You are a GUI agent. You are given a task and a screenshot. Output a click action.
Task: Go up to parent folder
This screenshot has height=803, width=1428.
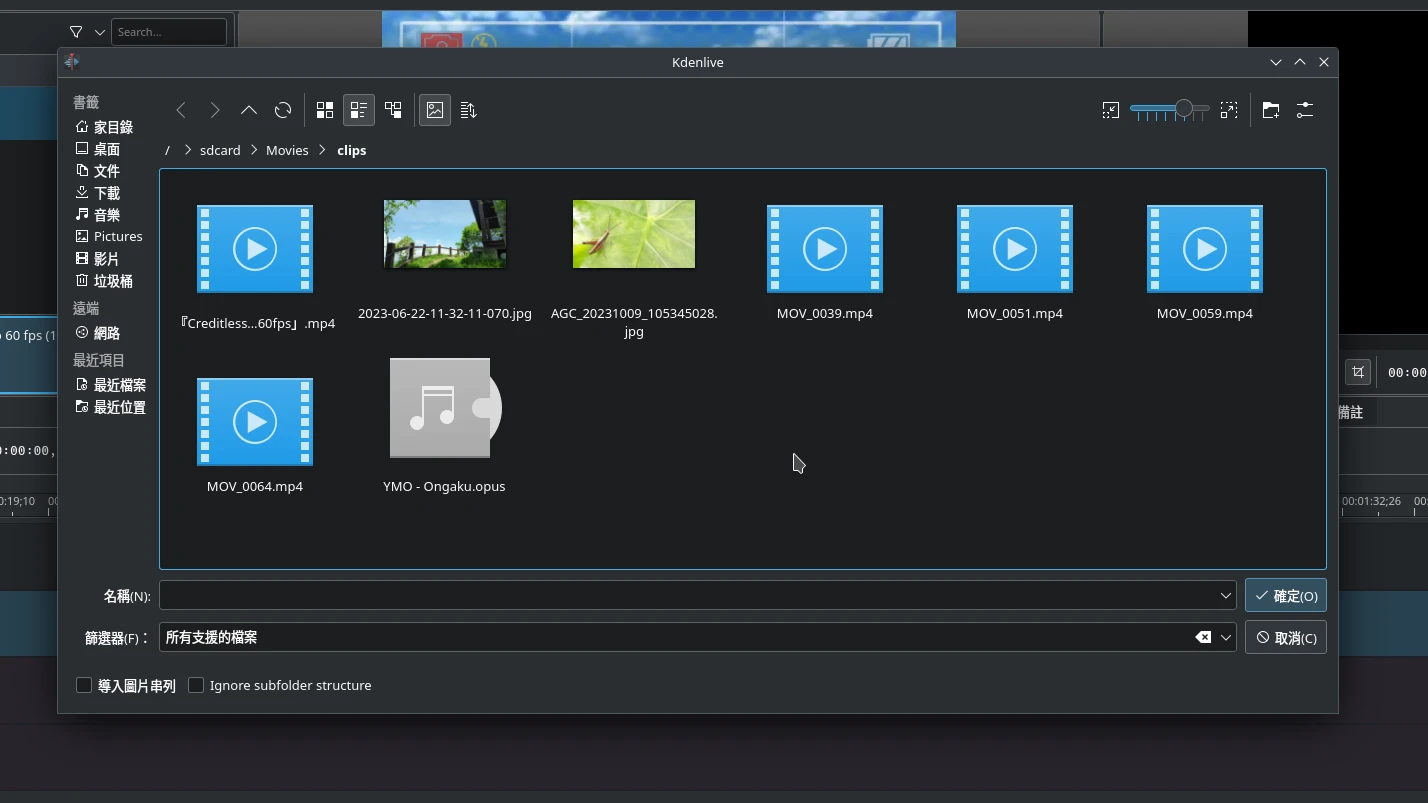click(x=248, y=110)
